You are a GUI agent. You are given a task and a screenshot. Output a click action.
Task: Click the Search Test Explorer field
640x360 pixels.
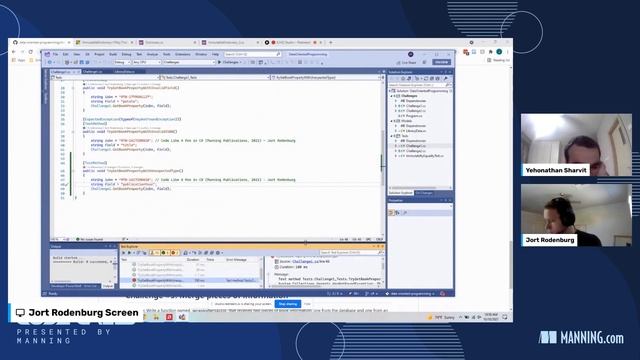[351, 253]
